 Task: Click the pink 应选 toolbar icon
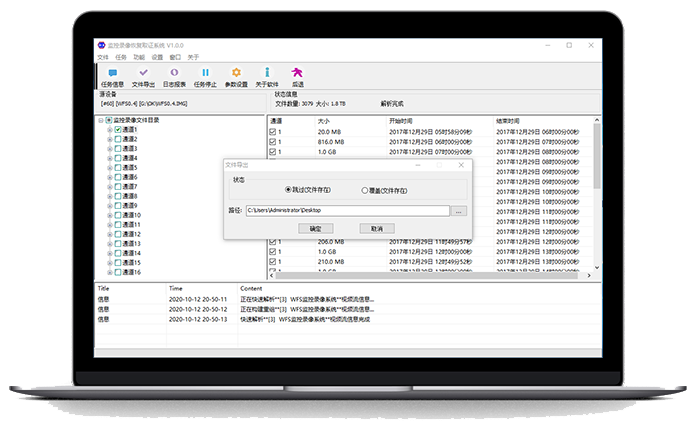tap(297, 73)
